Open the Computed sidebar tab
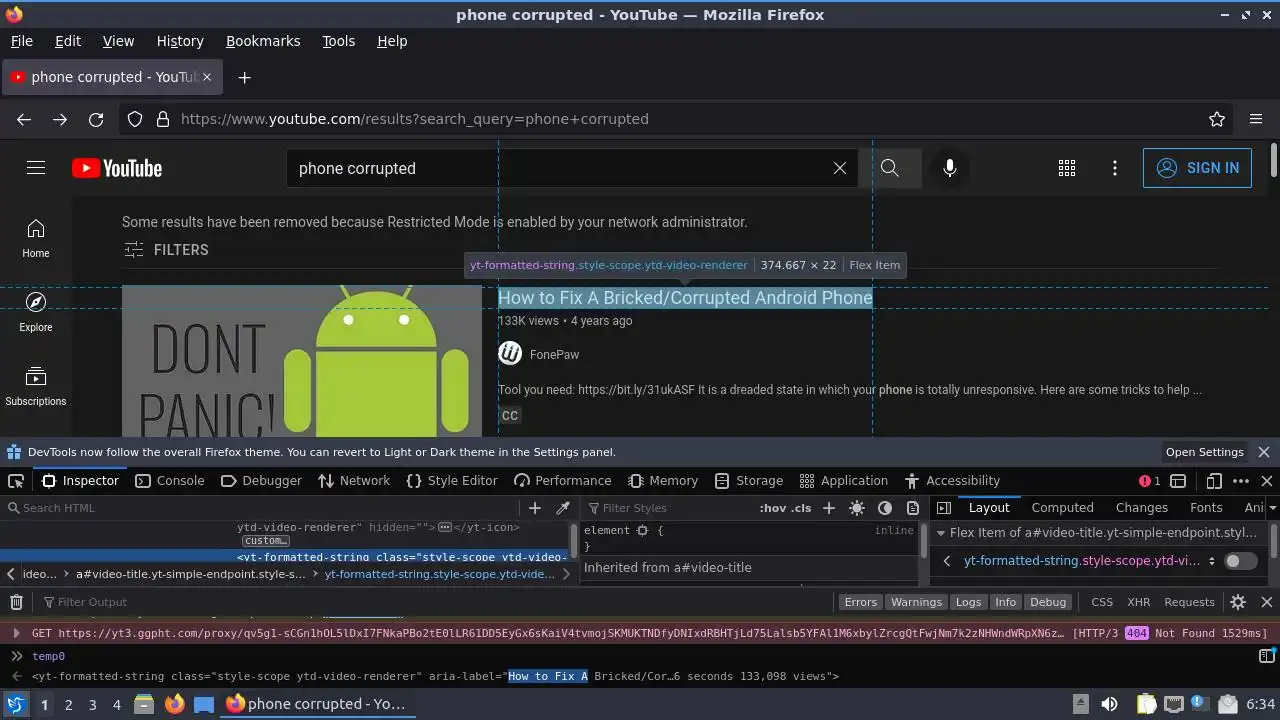The image size is (1280, 720). [1062, 508]
